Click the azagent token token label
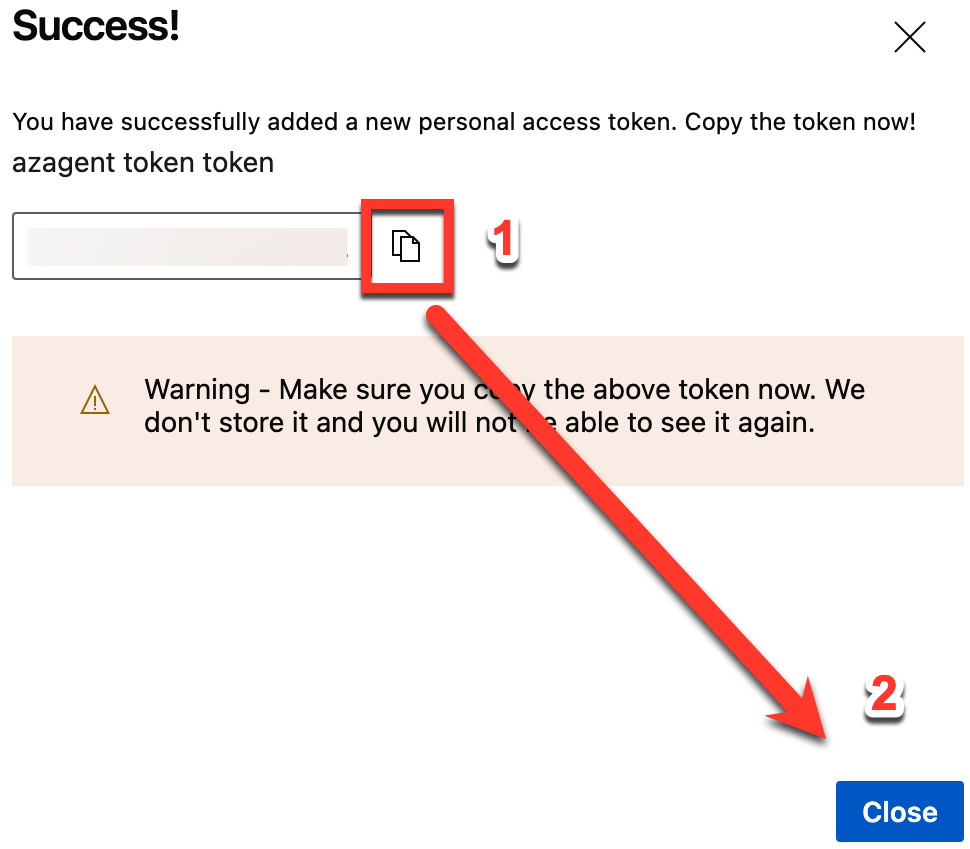This screenshot has height=849, width=970. 143,163
